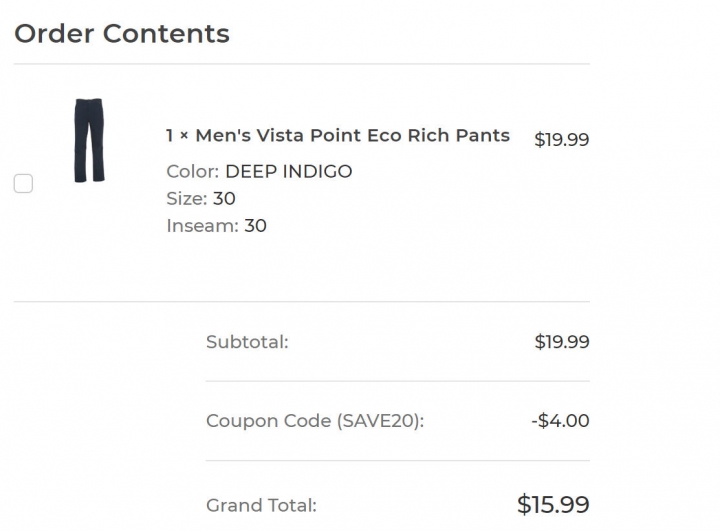Tick the checkbox beside the pants item
The width and height of the screenshot is (720, 531).
tap(23, 183)
